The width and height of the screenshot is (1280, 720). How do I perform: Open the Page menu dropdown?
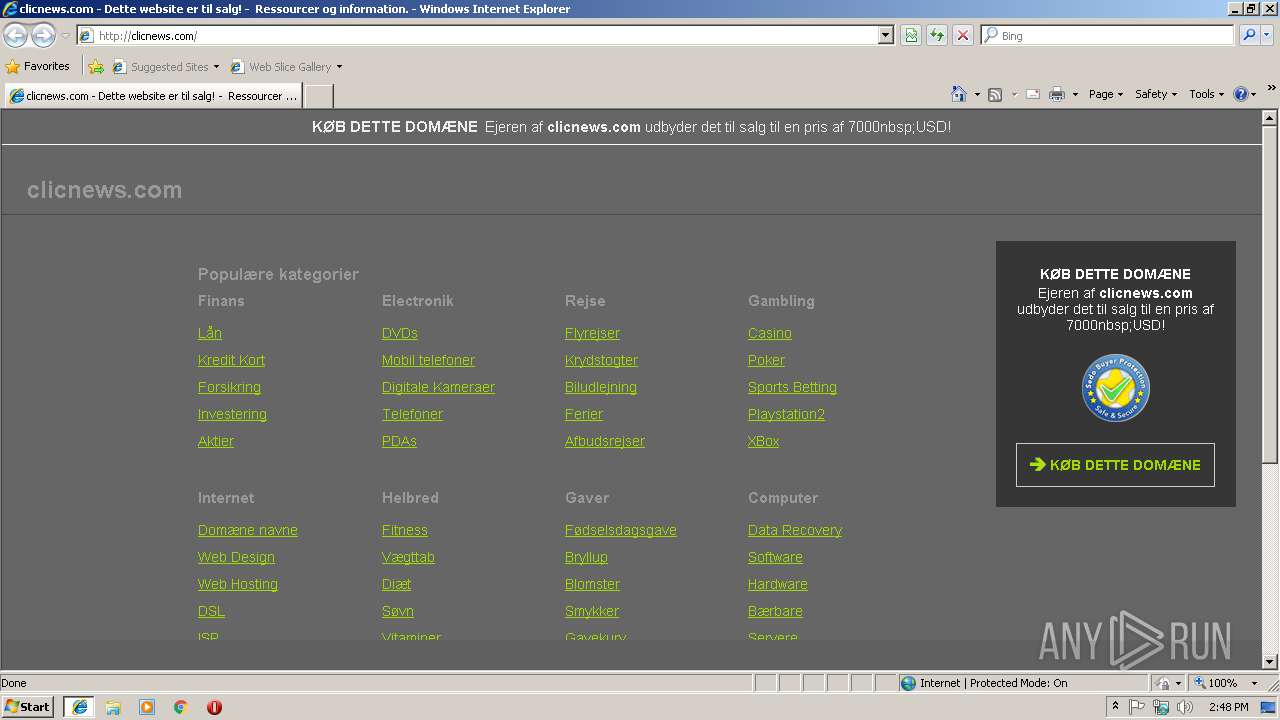click(x=1106, y=94)
